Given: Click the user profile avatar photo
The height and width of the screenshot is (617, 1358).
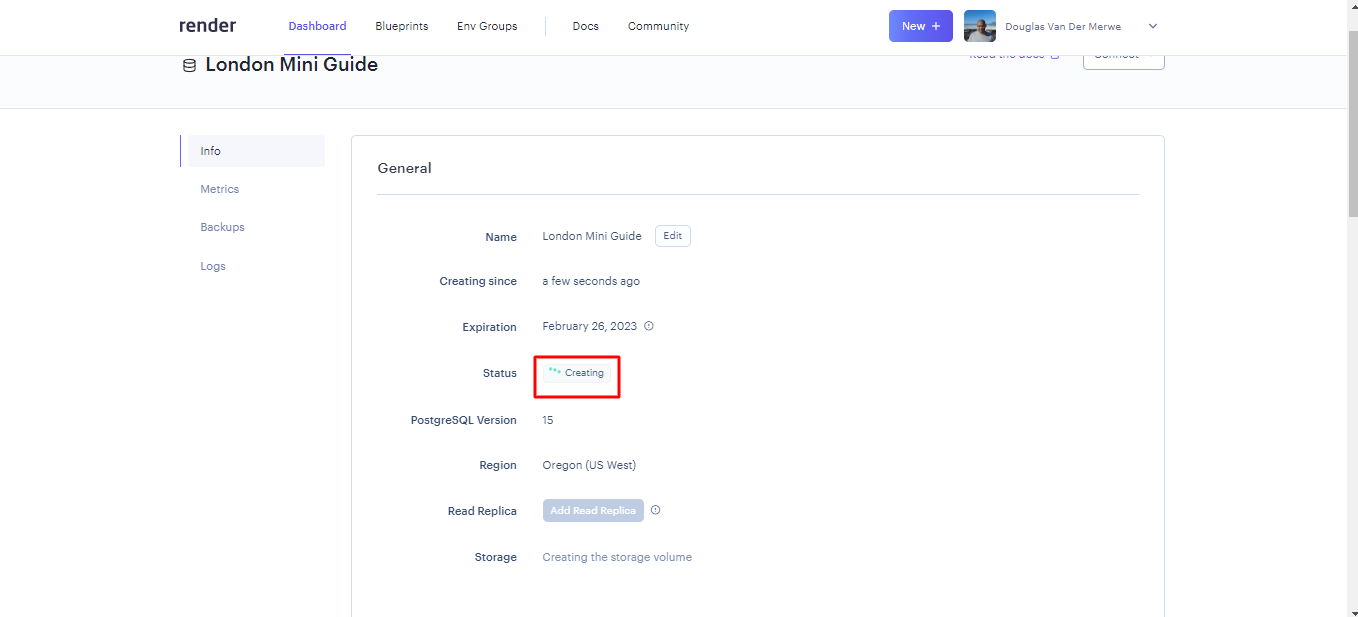Looking at the screenshot, I should (979, 26).
